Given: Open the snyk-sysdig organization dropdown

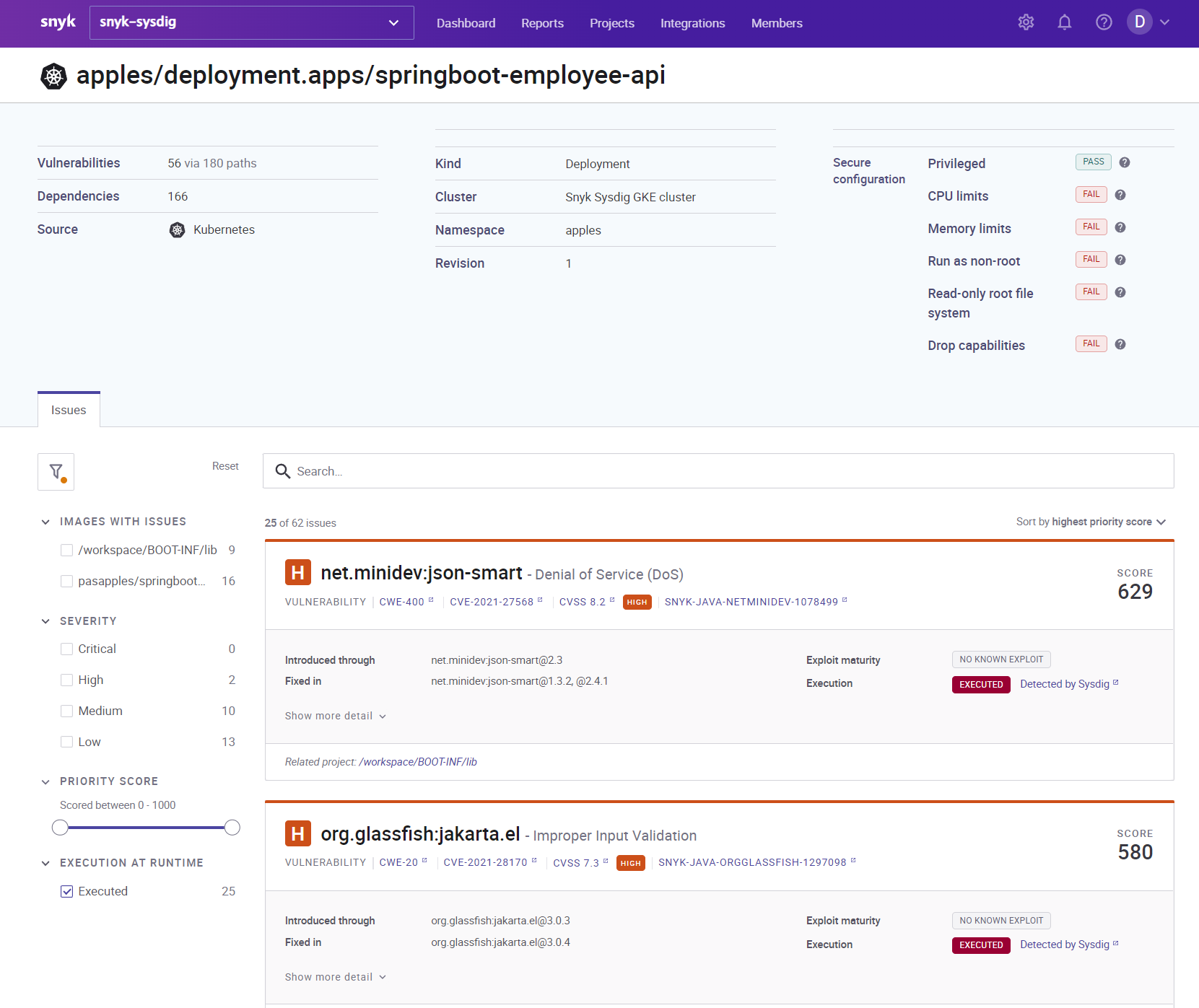Looking at the screenshot, I should click(251, 22).
